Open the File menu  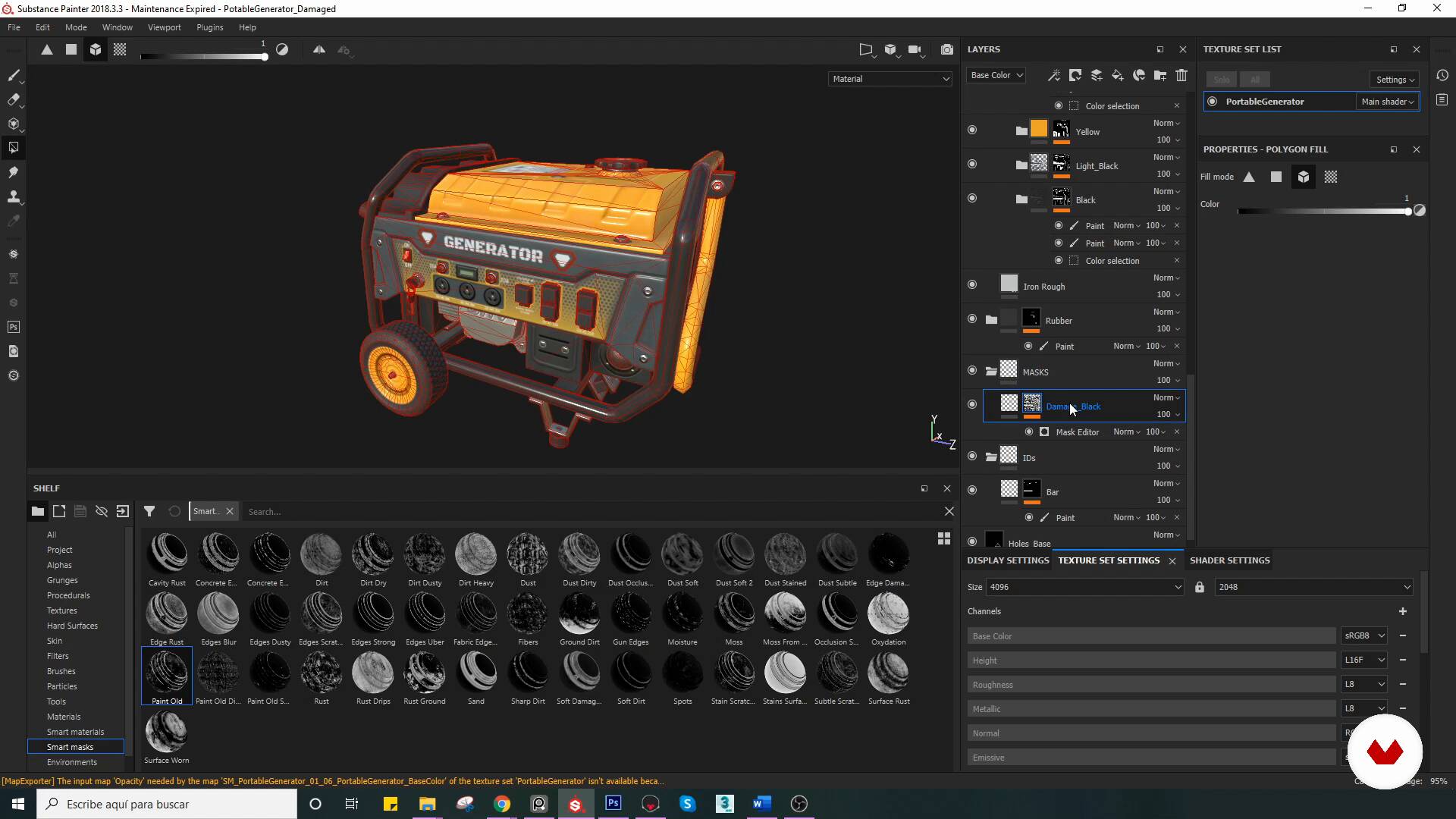(14, 27)
